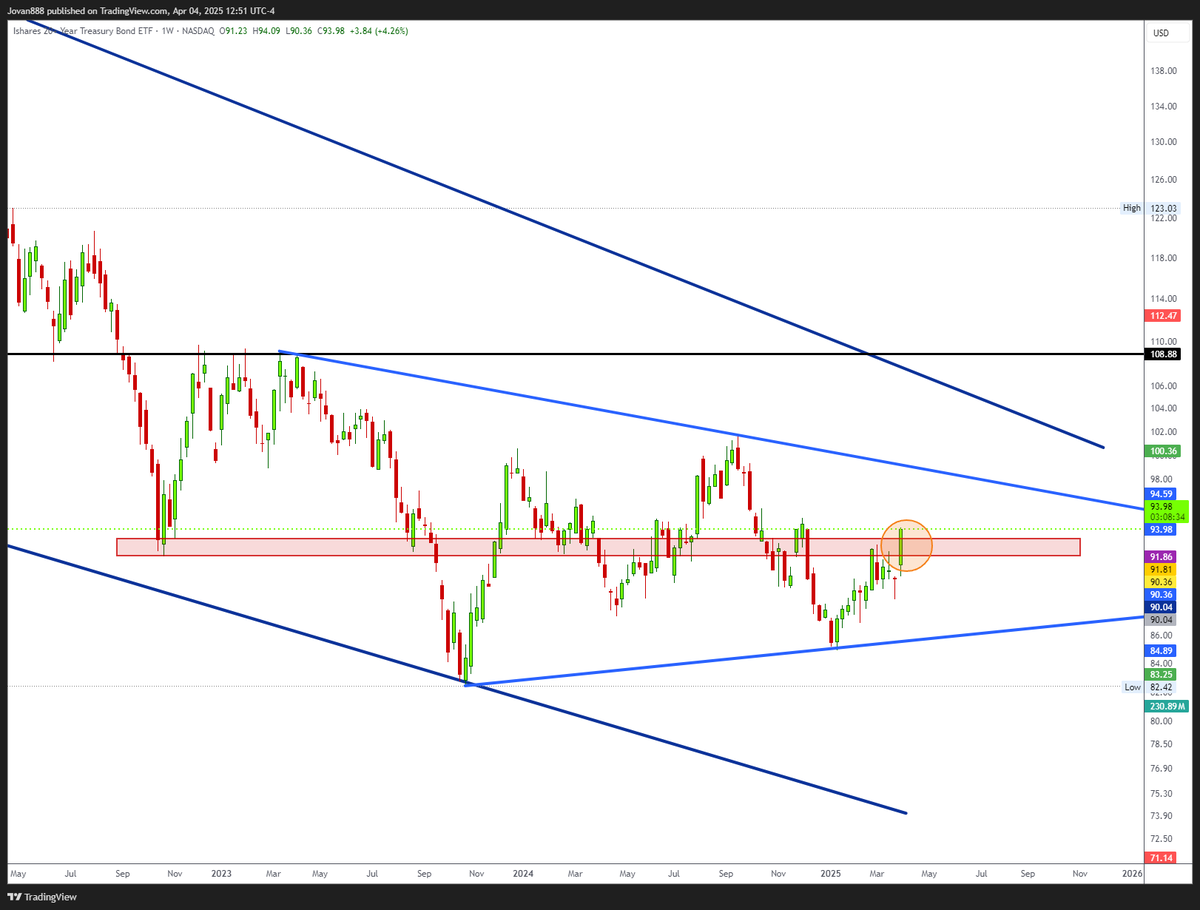1200x910 pixels.
Task: Click the red 71.14 price label
Action: click(1160, 858)
